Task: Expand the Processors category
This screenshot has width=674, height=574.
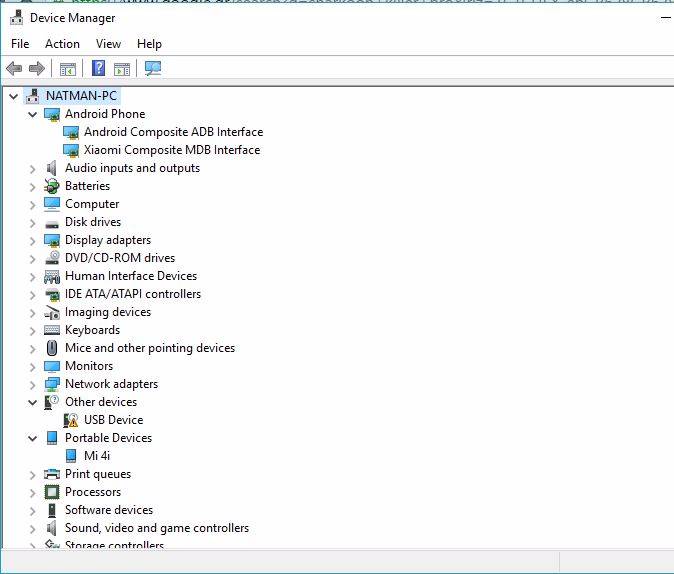Action: pyautogui.click(x=33, y=492)
